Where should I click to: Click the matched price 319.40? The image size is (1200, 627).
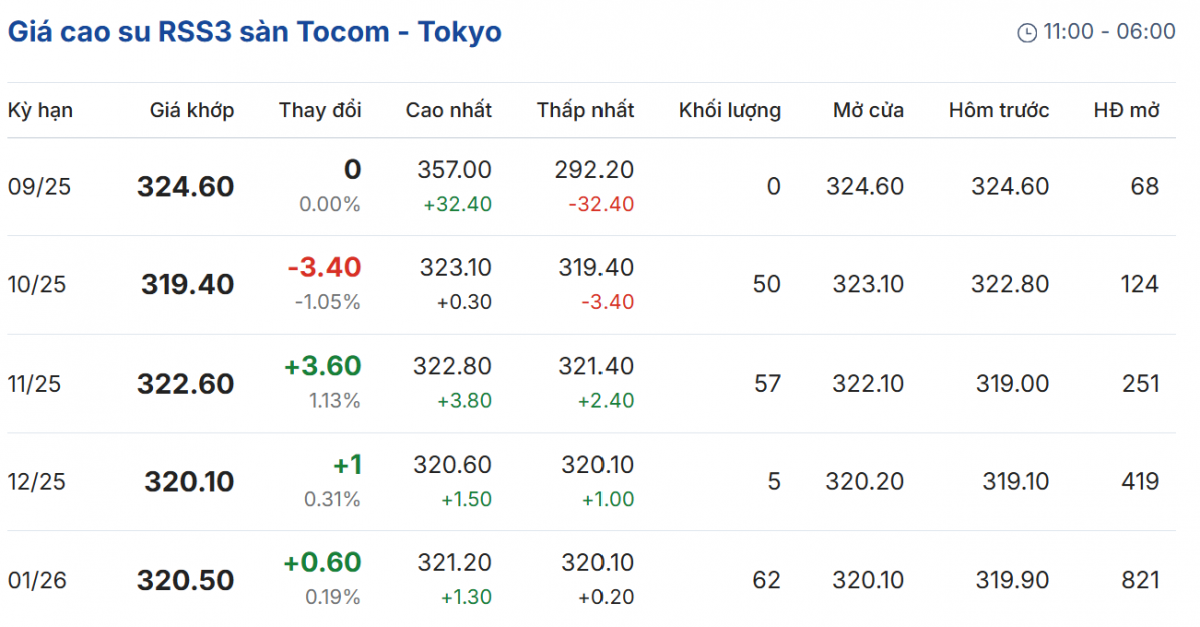point(187,285)
